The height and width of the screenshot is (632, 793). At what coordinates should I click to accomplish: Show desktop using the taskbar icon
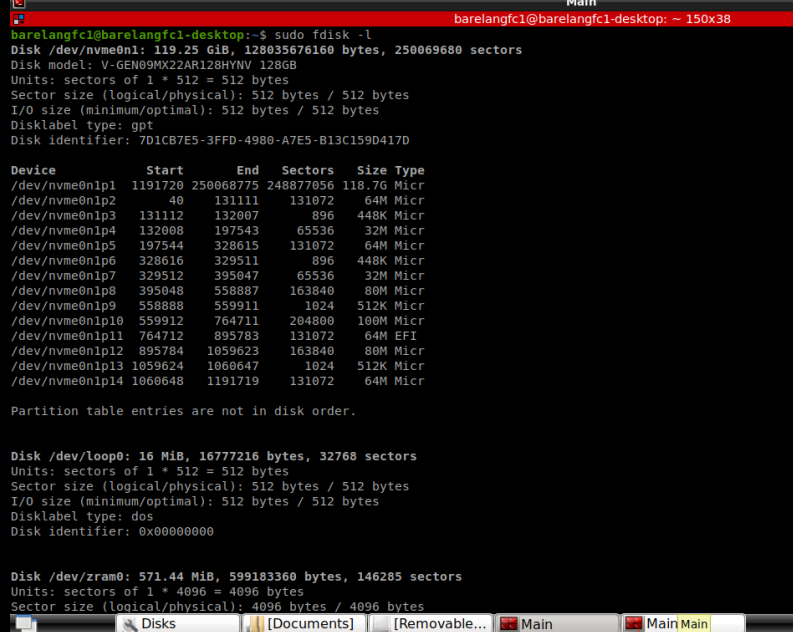(x=24, y=623)
